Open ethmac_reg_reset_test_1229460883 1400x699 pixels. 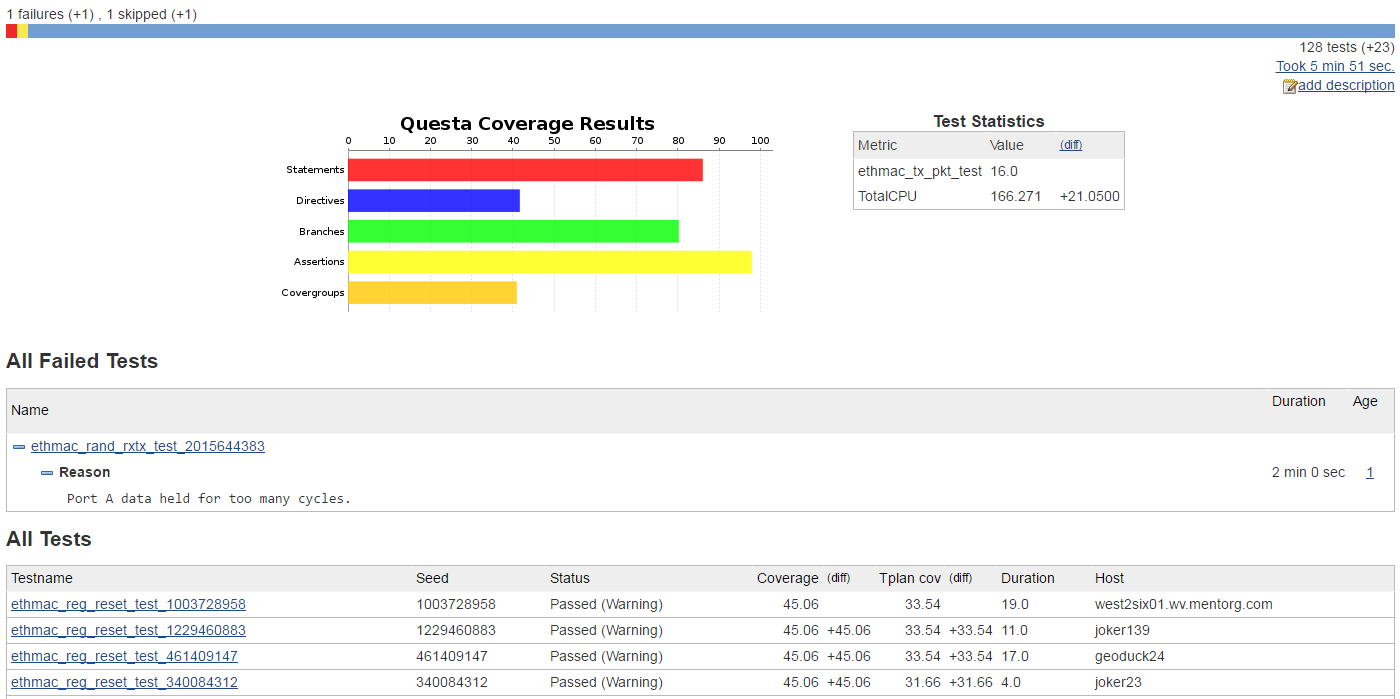point(128,630)
